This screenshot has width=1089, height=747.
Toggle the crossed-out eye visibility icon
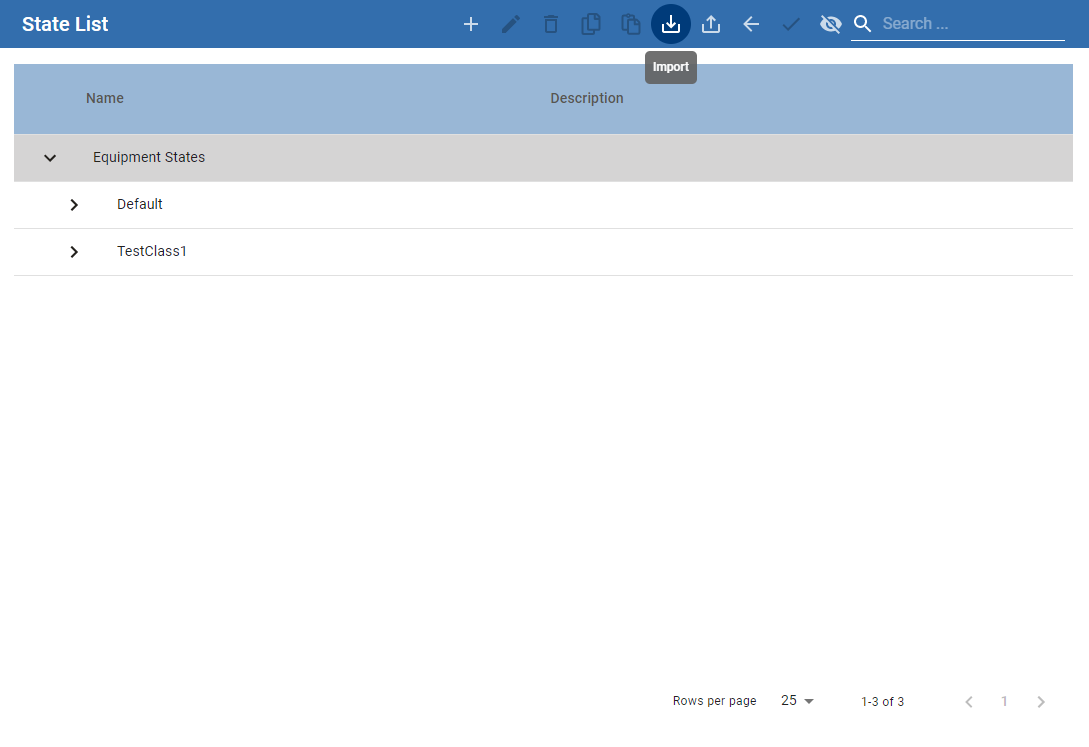coord(830,24)
